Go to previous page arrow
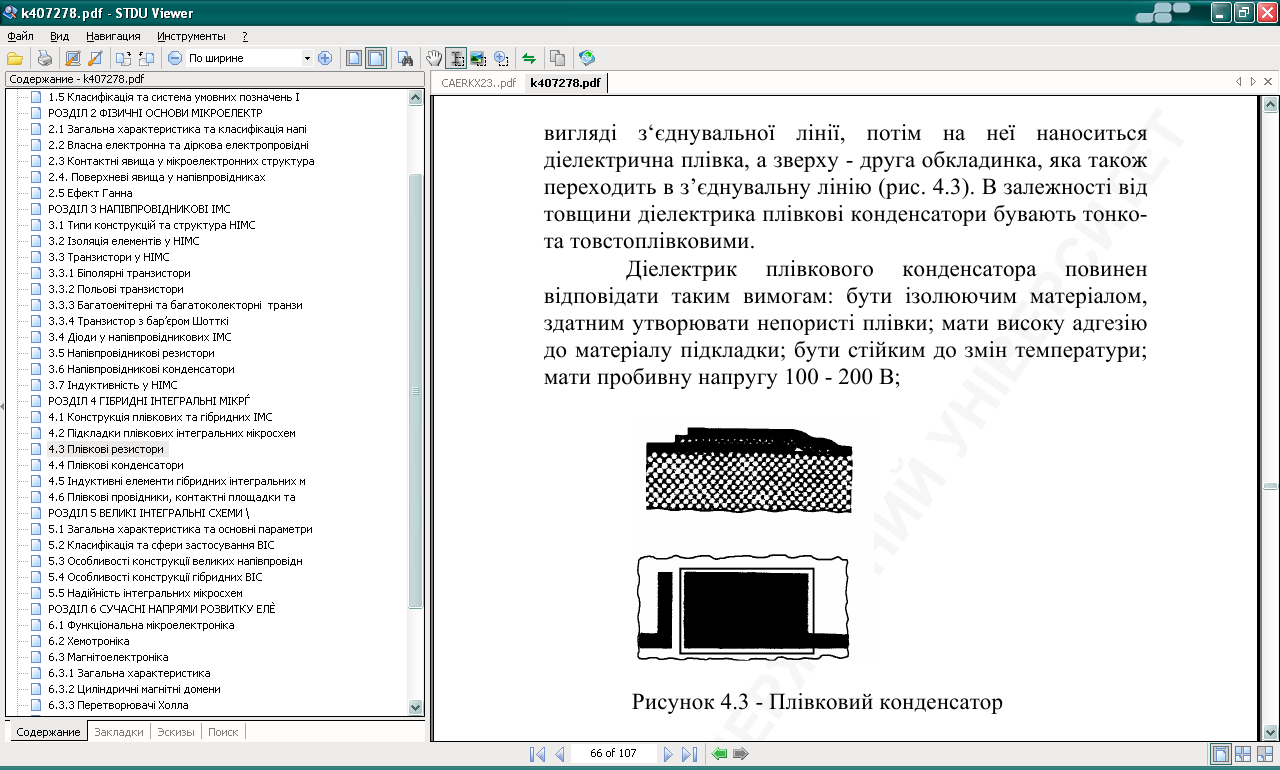This screenshot has width=1280, height=770. tap(560, 754)
